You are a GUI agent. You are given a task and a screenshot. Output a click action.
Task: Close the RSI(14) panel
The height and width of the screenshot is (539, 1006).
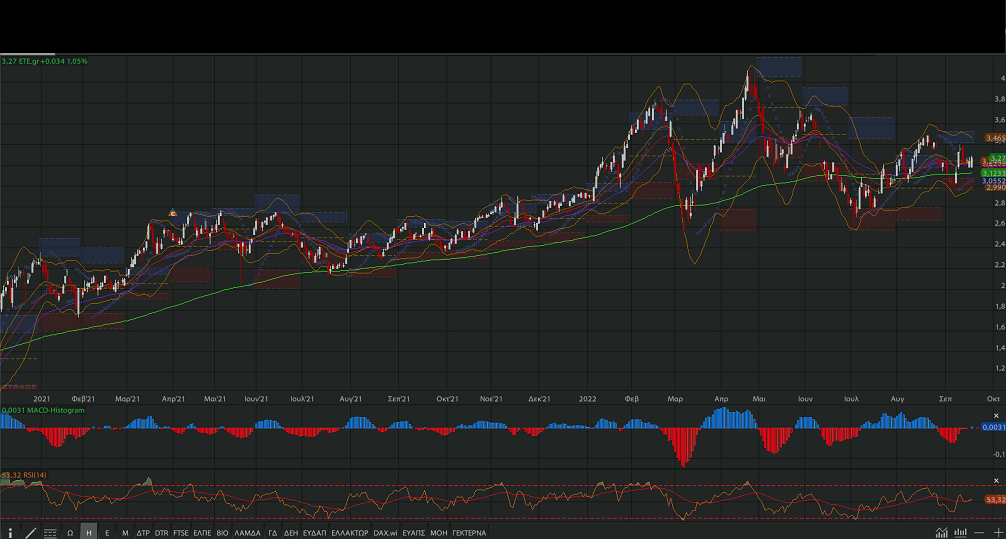996,480
